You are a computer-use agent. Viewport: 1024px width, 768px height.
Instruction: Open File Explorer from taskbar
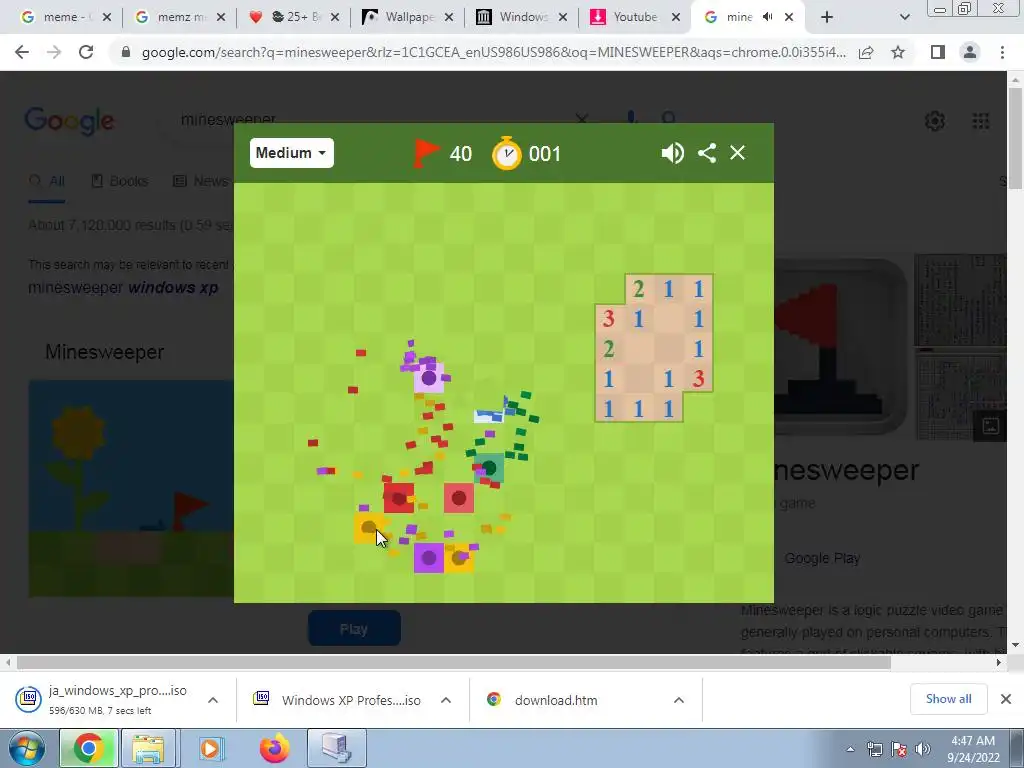click(148, 748)
